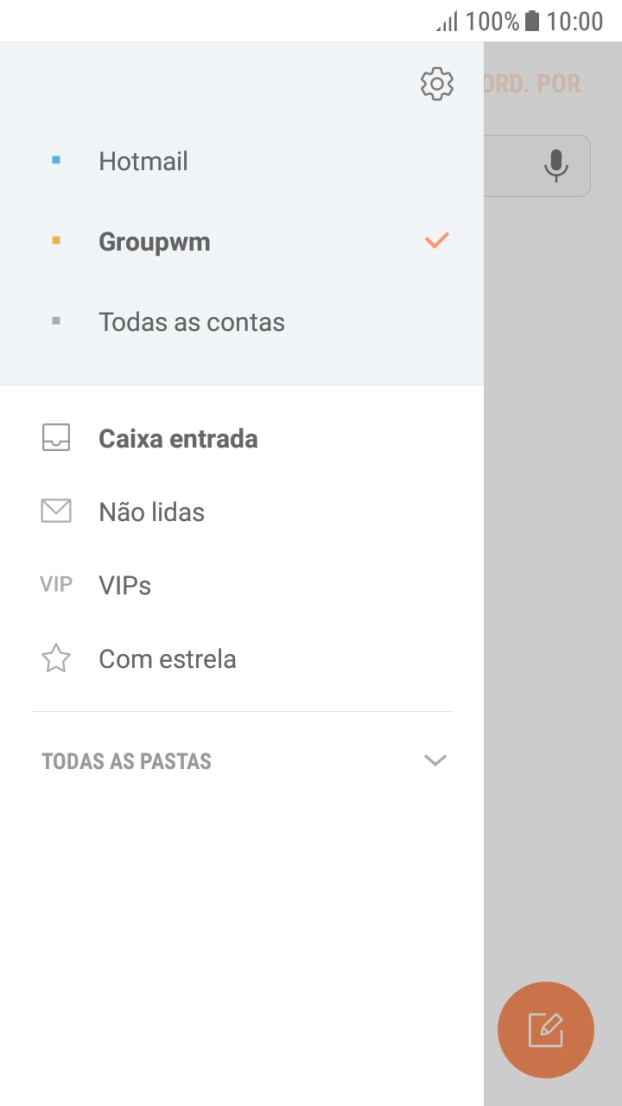This screenshot has height=1106, width=622.
Task: Tap the compose new email button
Action: pyautogui.click(x=546, y=1030)
